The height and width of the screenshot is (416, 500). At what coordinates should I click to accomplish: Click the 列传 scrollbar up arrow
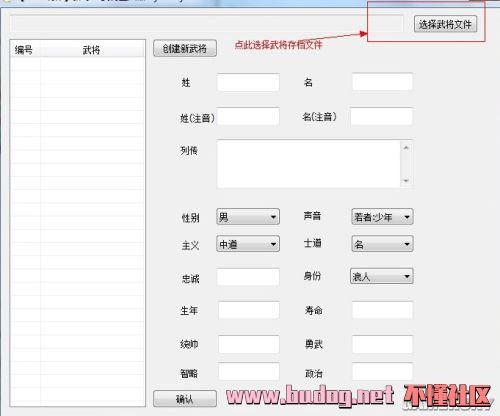coord(406,147)
